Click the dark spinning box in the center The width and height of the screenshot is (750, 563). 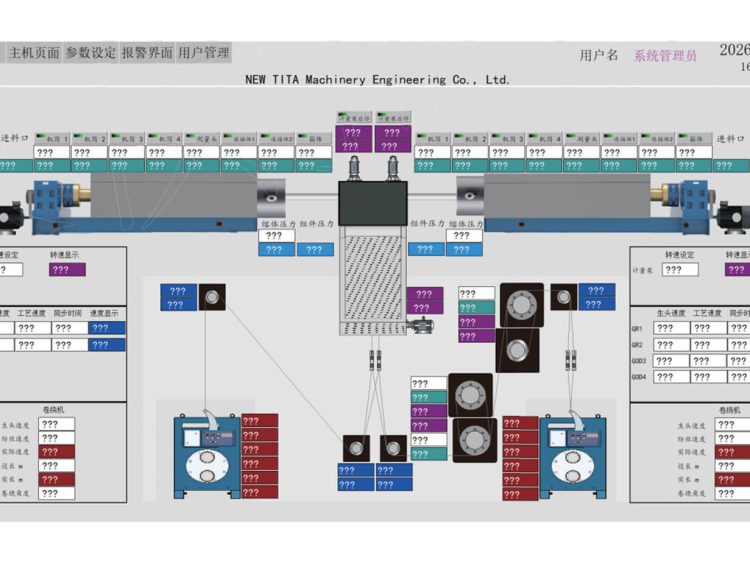point(373,204)
